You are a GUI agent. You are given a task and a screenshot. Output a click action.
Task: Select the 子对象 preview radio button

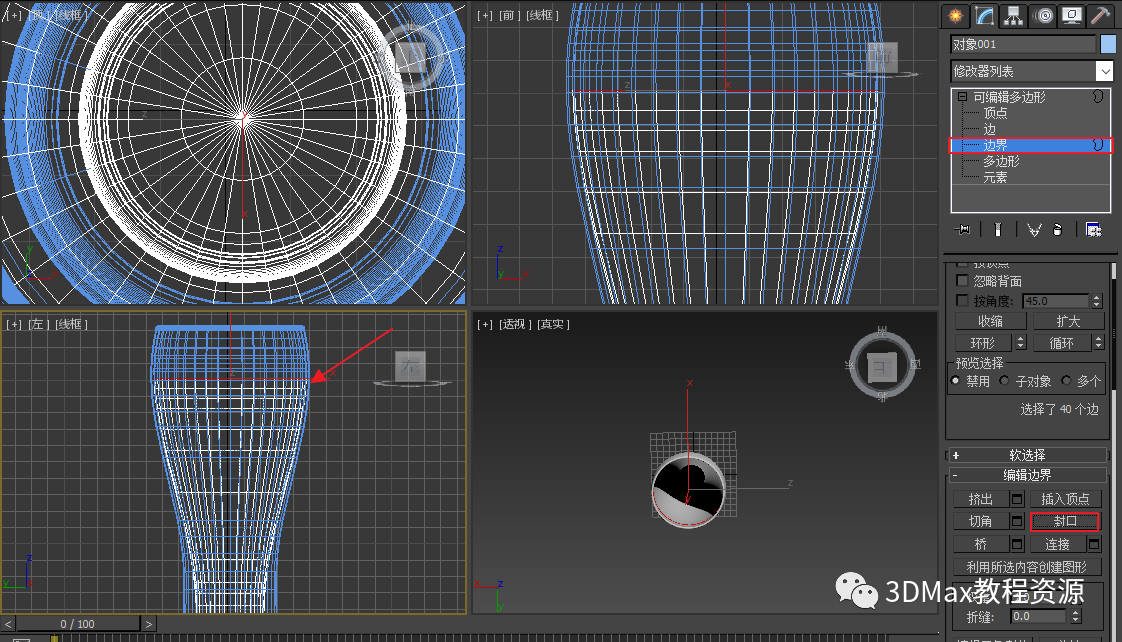coord(1005,381)
